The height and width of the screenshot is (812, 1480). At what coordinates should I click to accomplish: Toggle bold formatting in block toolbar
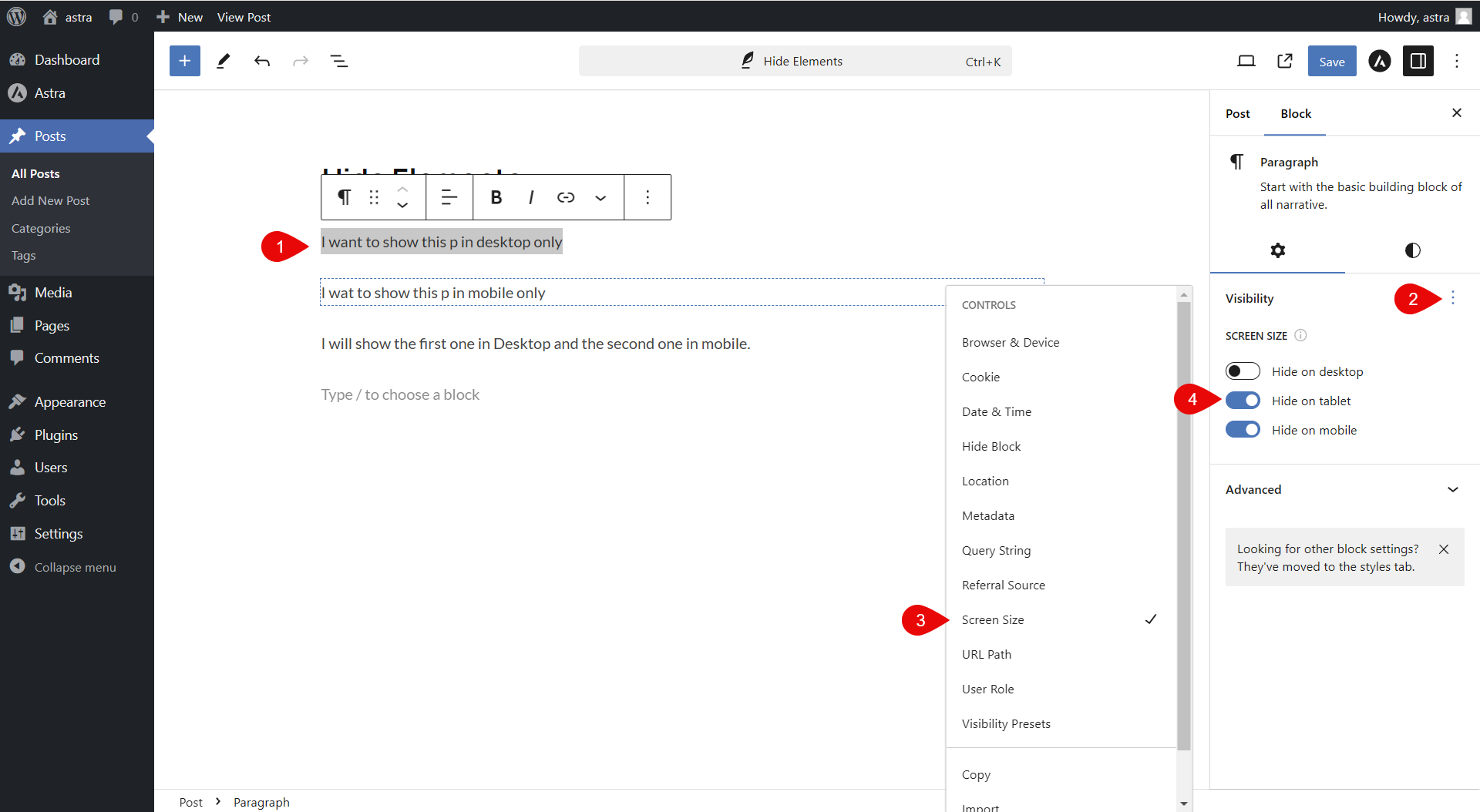[496, 197]
